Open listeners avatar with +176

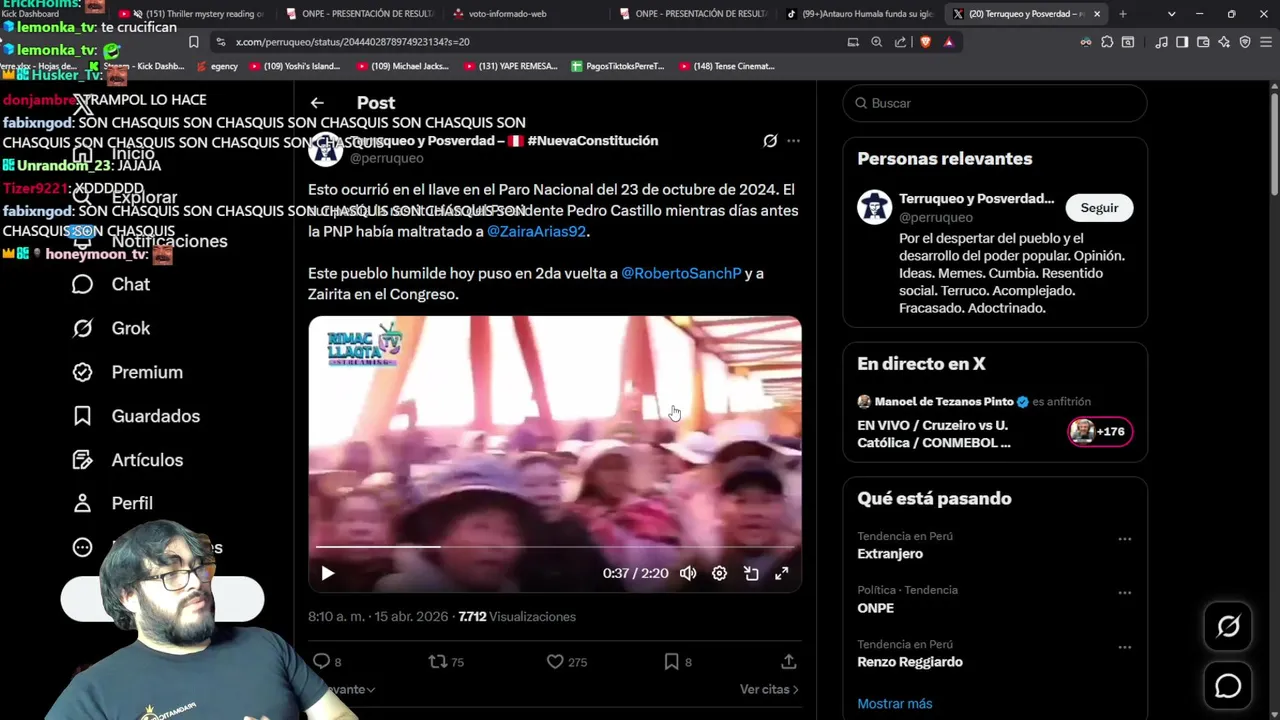pos(1100,432)
